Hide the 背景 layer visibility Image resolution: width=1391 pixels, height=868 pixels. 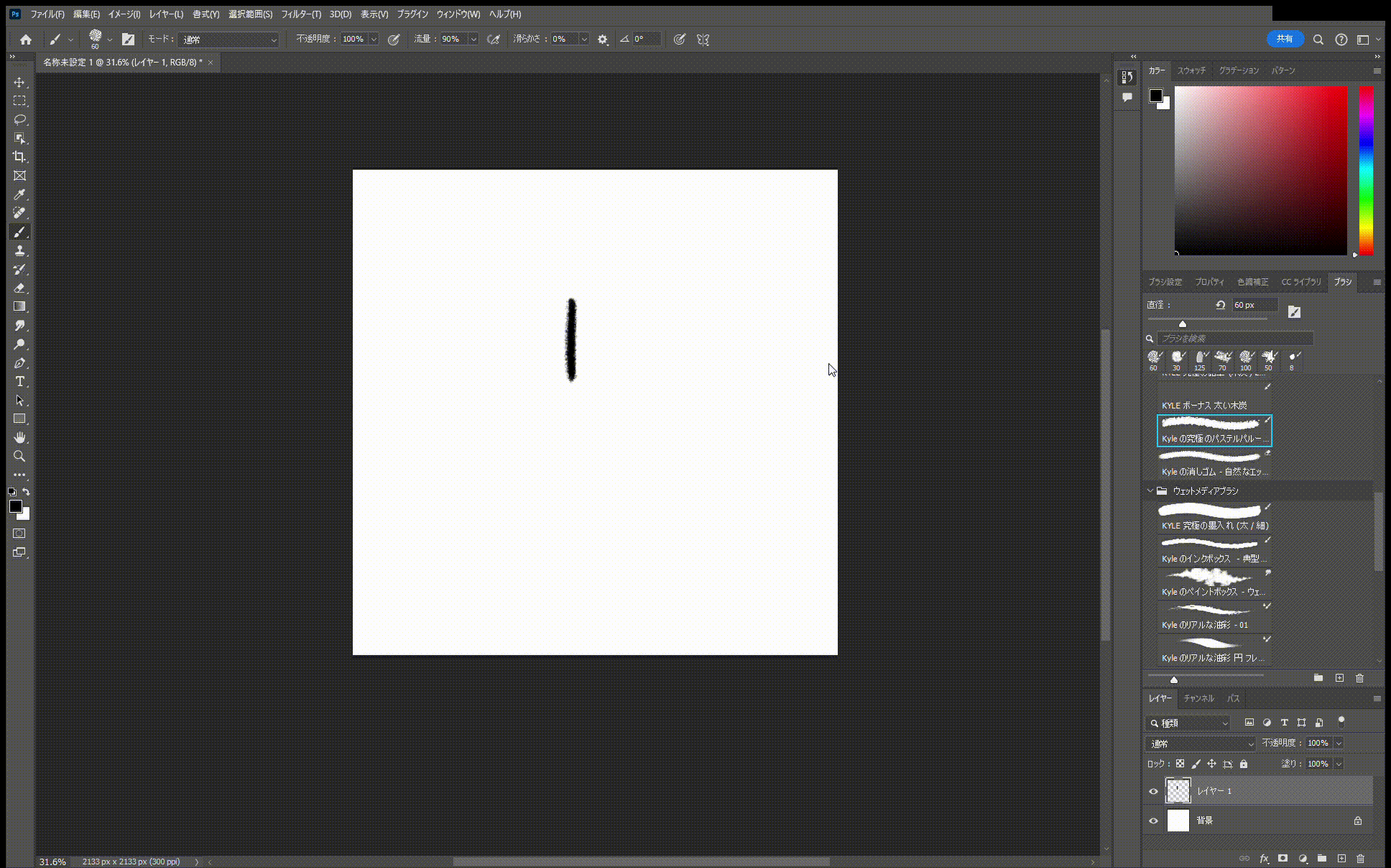coord(1154,821)
